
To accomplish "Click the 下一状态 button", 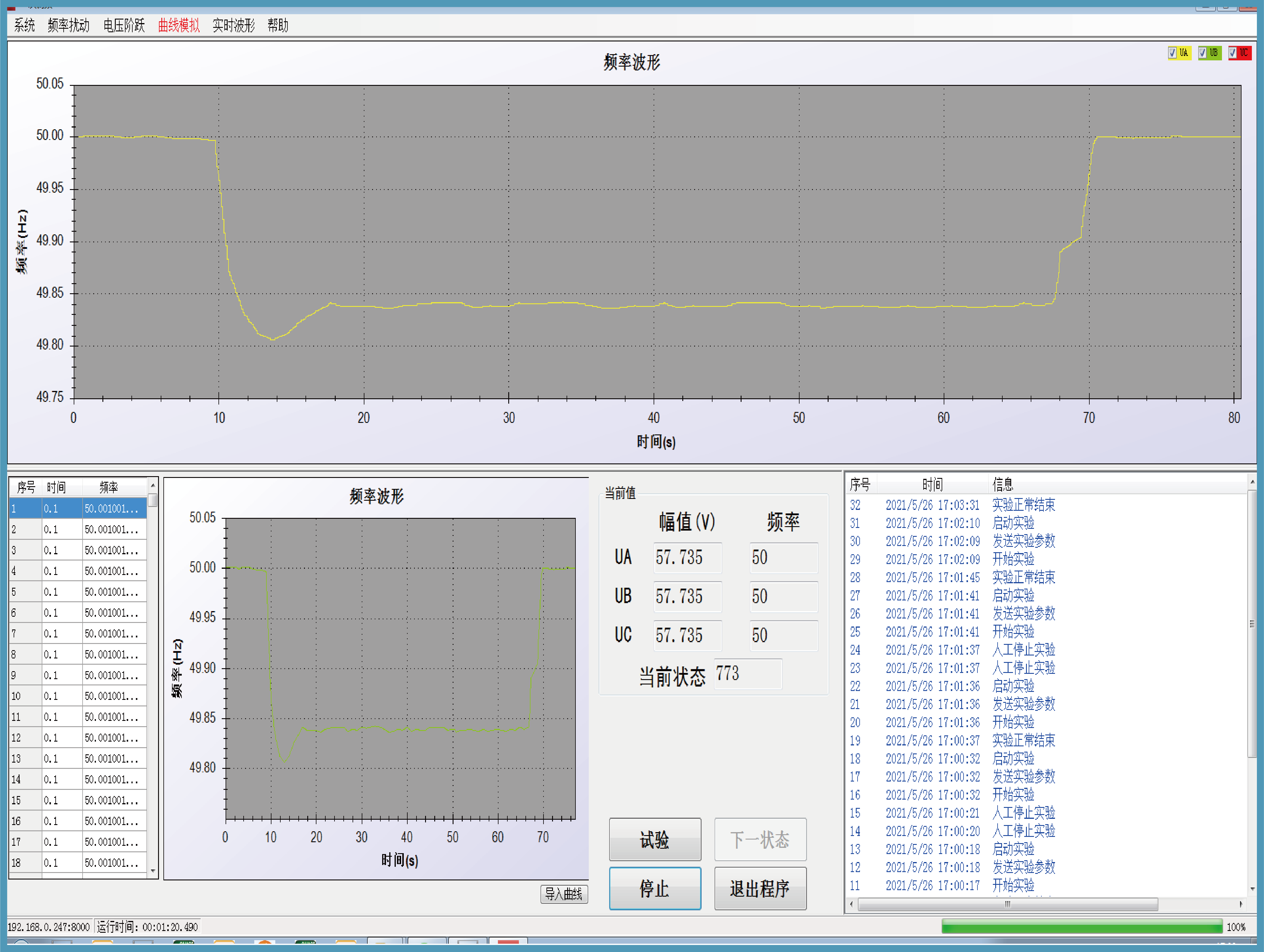I will [x=760, y=839].
